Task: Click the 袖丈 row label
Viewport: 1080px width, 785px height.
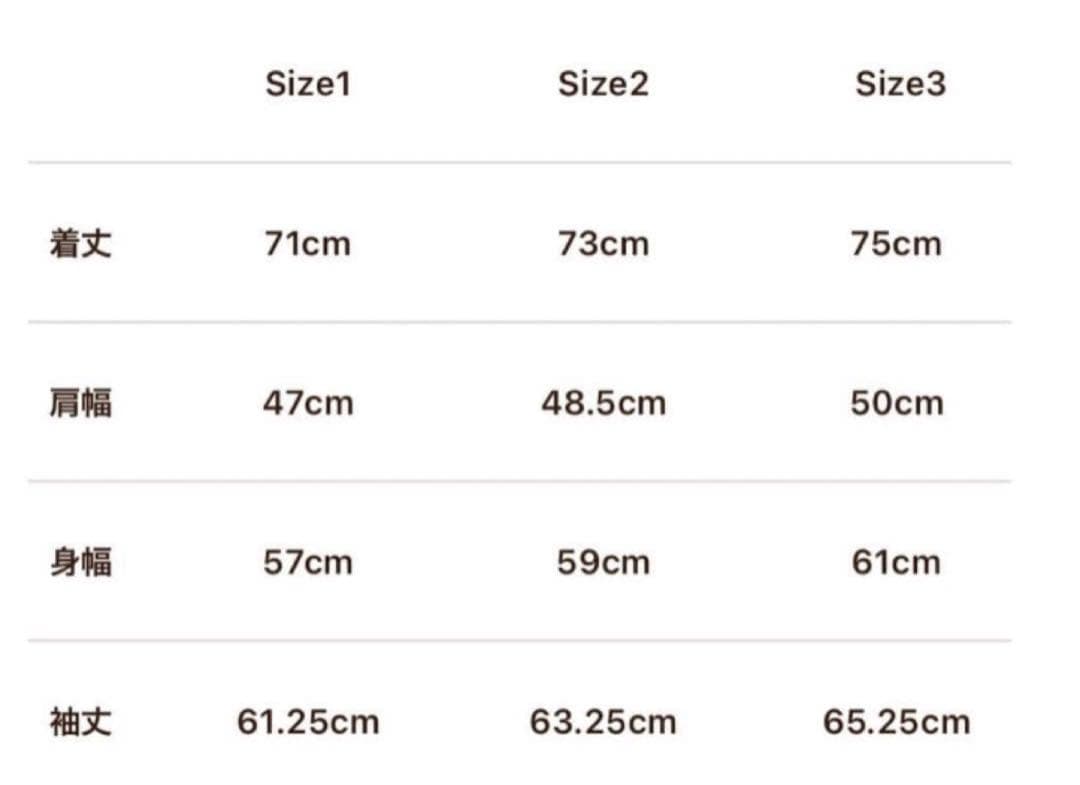Action: pyautogui.click(x=80, y=721)
